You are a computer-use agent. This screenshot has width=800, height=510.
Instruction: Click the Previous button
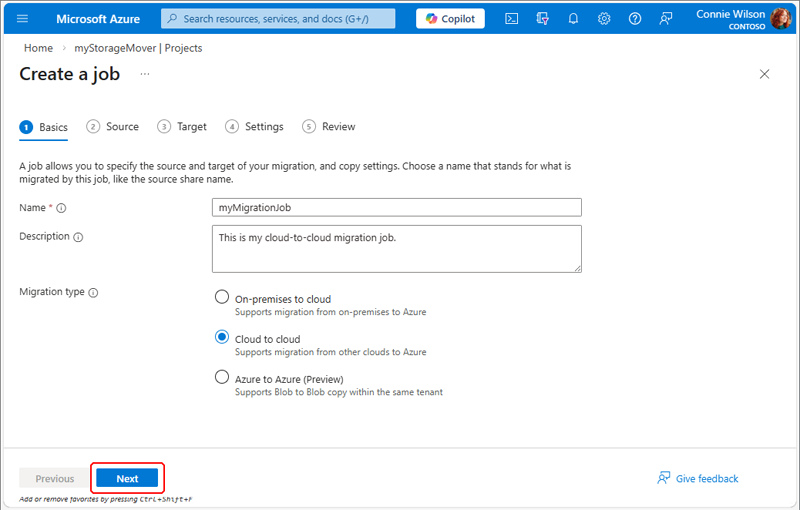click(x=55, y=478)
